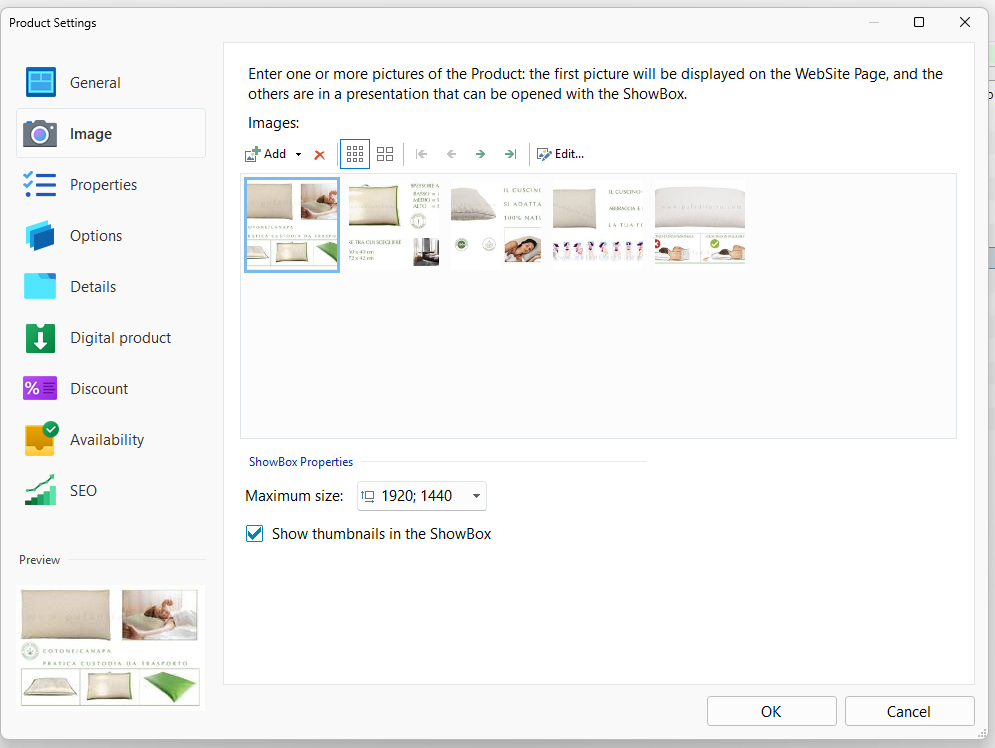Viewport: 995px width, 748px height.
Task: Click the Cancel button
Action: pos(909,712)
